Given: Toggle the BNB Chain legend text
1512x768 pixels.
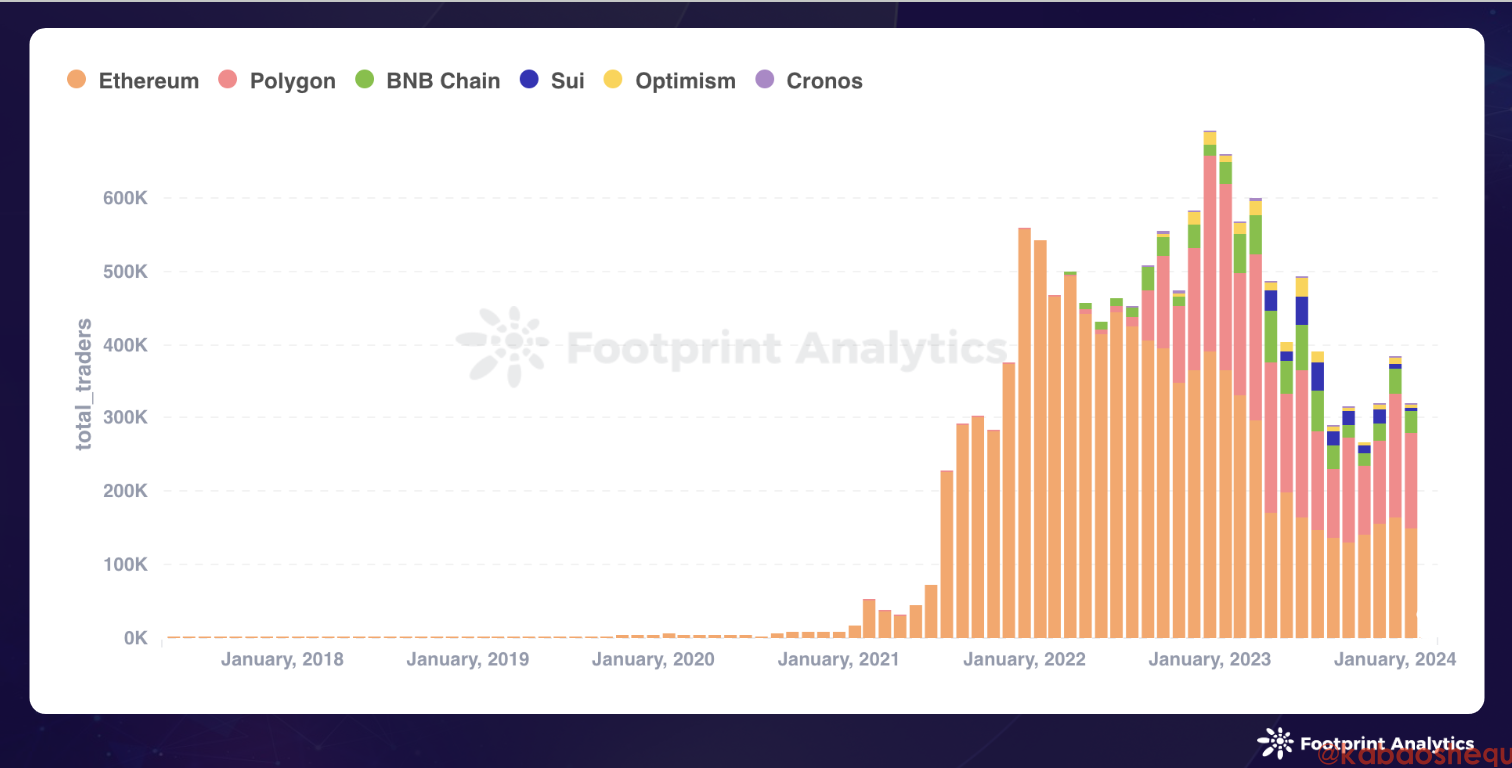Looking at the screenshot, I should (443, 81).
